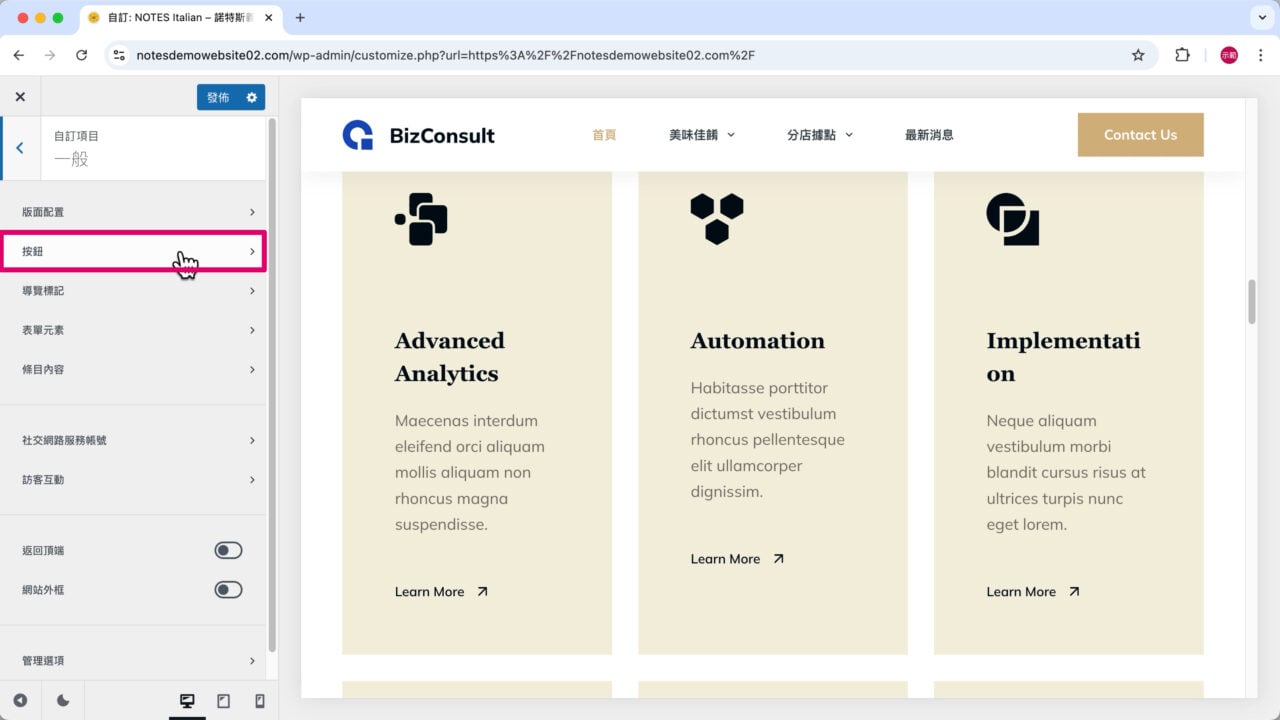Screen dimensions: 1280x720
Task: Open the 美味佳餚 dropdown menu
Action: (x=701, y=135)
